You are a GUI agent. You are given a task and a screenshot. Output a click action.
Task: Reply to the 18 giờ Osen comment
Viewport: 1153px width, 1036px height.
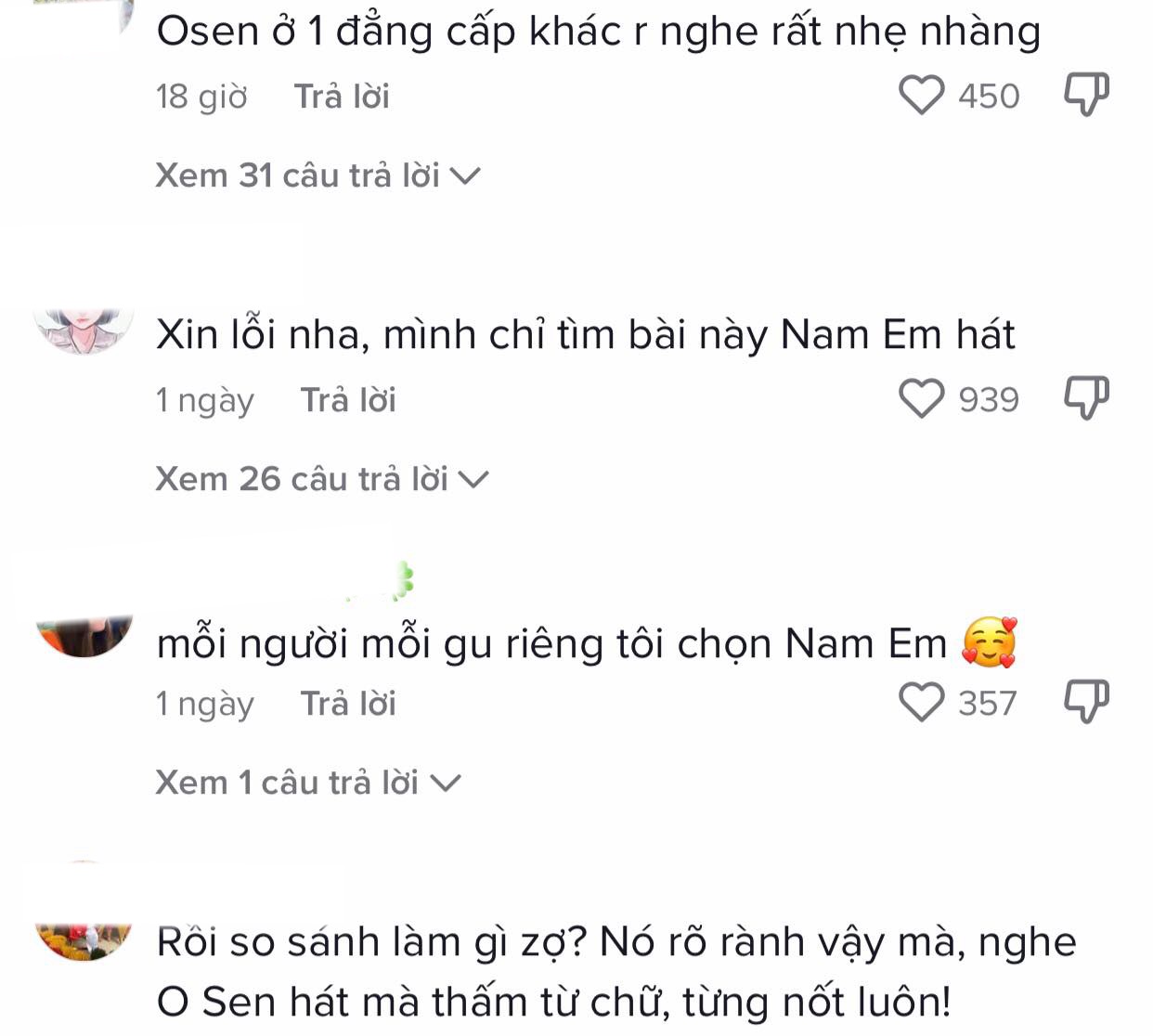coord(342,97)
